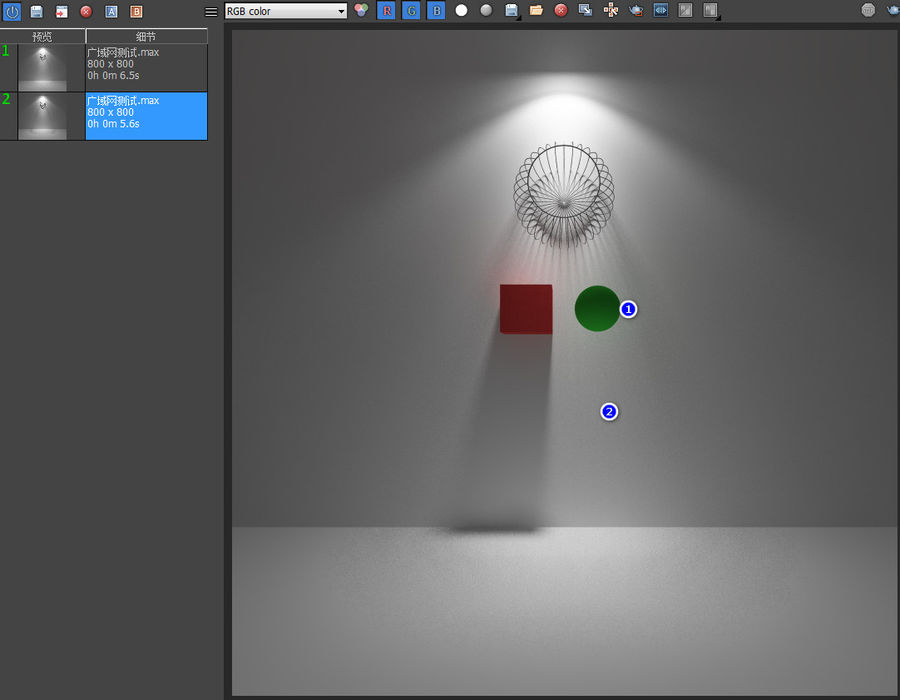
Task: Toggle the green channel button
Action: click(411, 10)
